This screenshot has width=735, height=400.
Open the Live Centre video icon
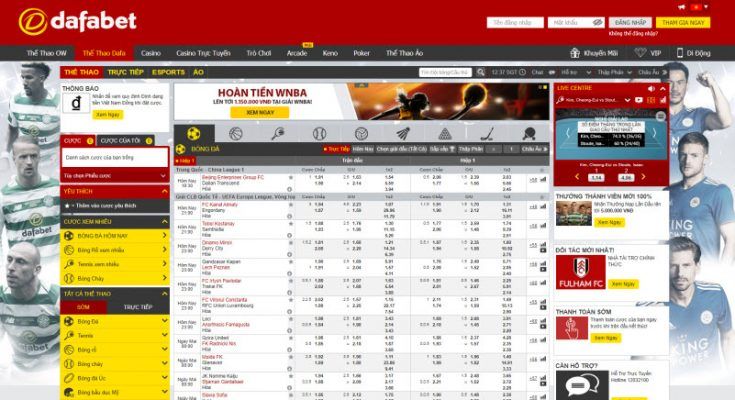click(x=638, y=100)
